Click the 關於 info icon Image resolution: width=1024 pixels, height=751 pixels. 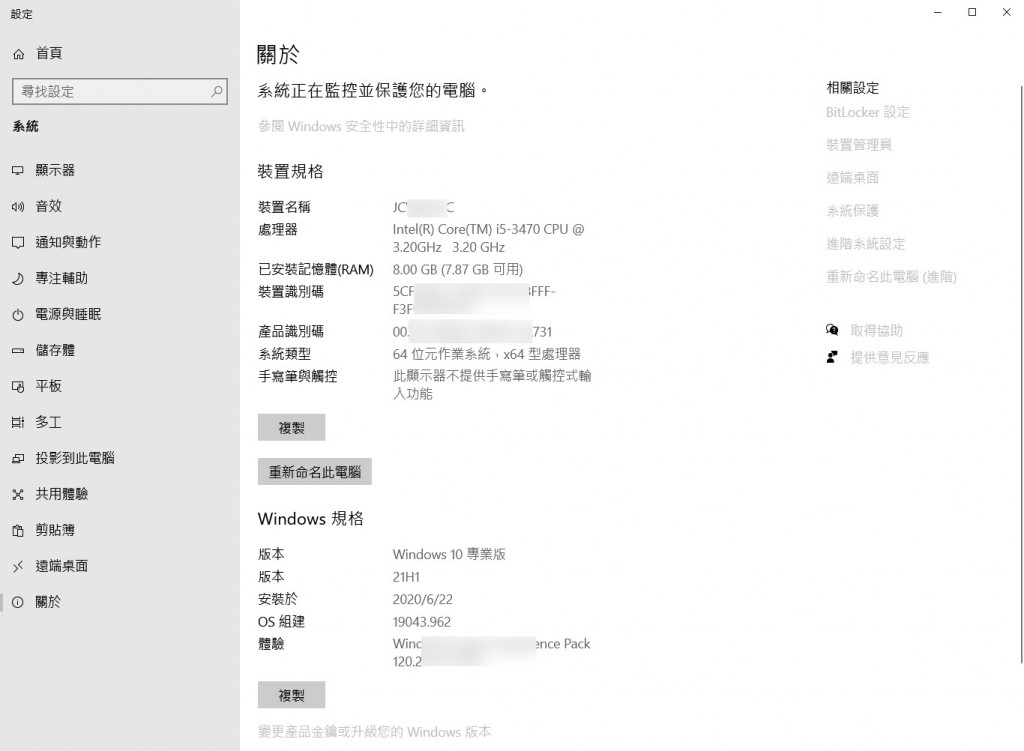[18, 603]
